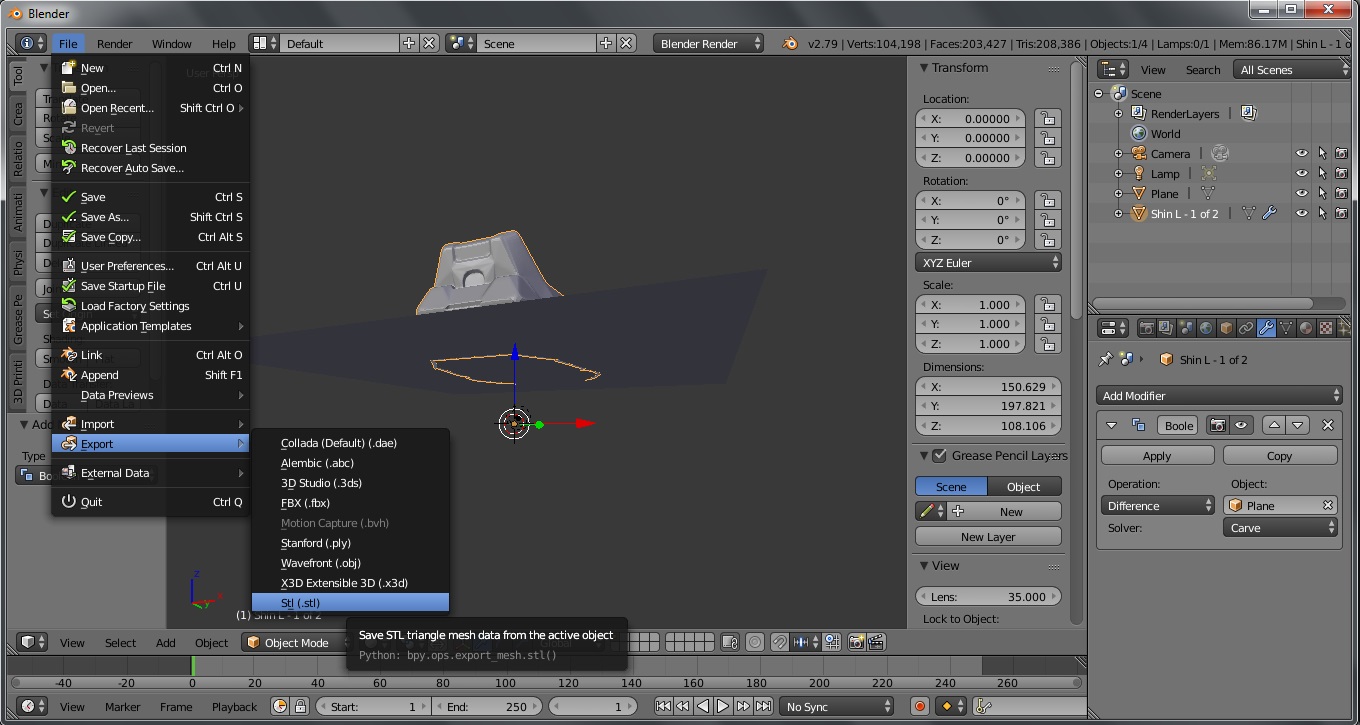Viewport: 1360px width, 725px height.
Task: Open the Render Layers tab in Properties
Action: tap(1167, 328)
